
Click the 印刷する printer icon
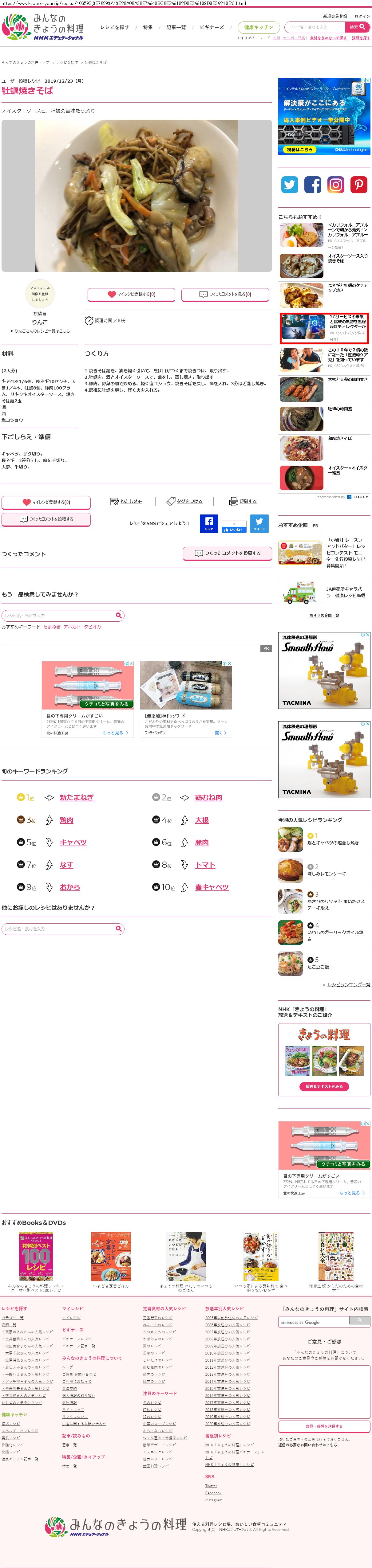[233, 502]
